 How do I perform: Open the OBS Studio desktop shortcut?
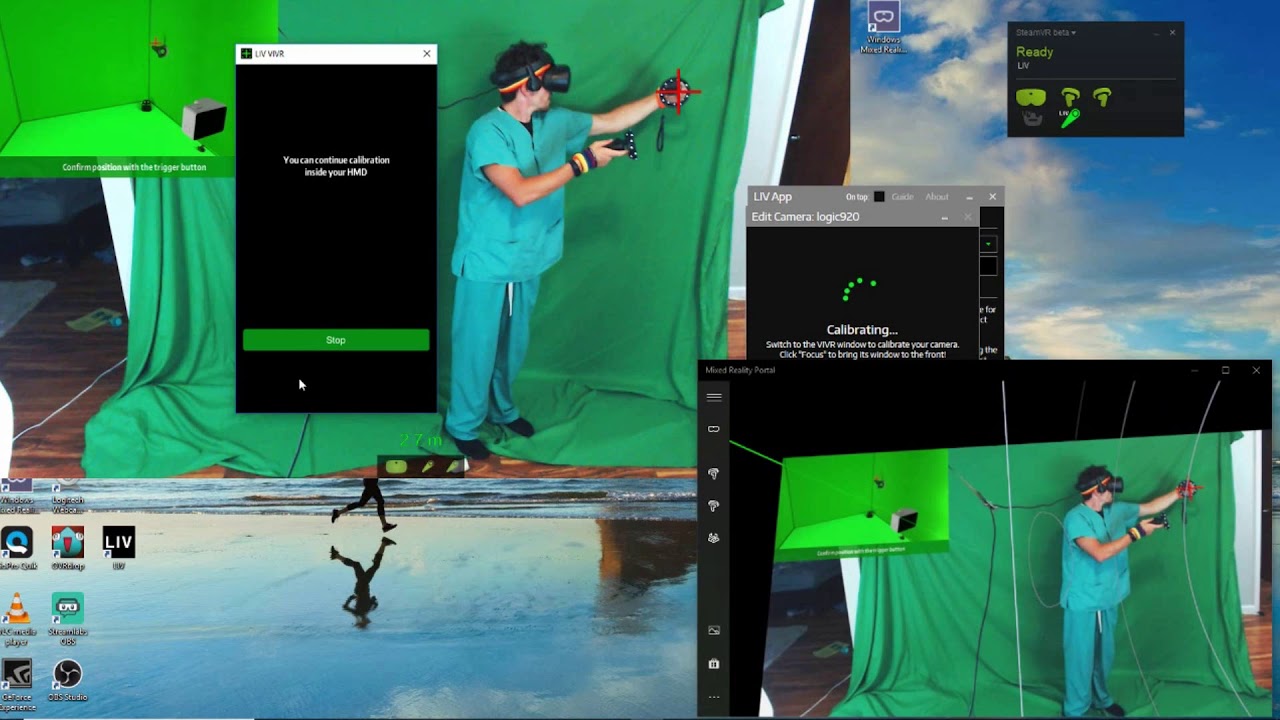(67, 680)
